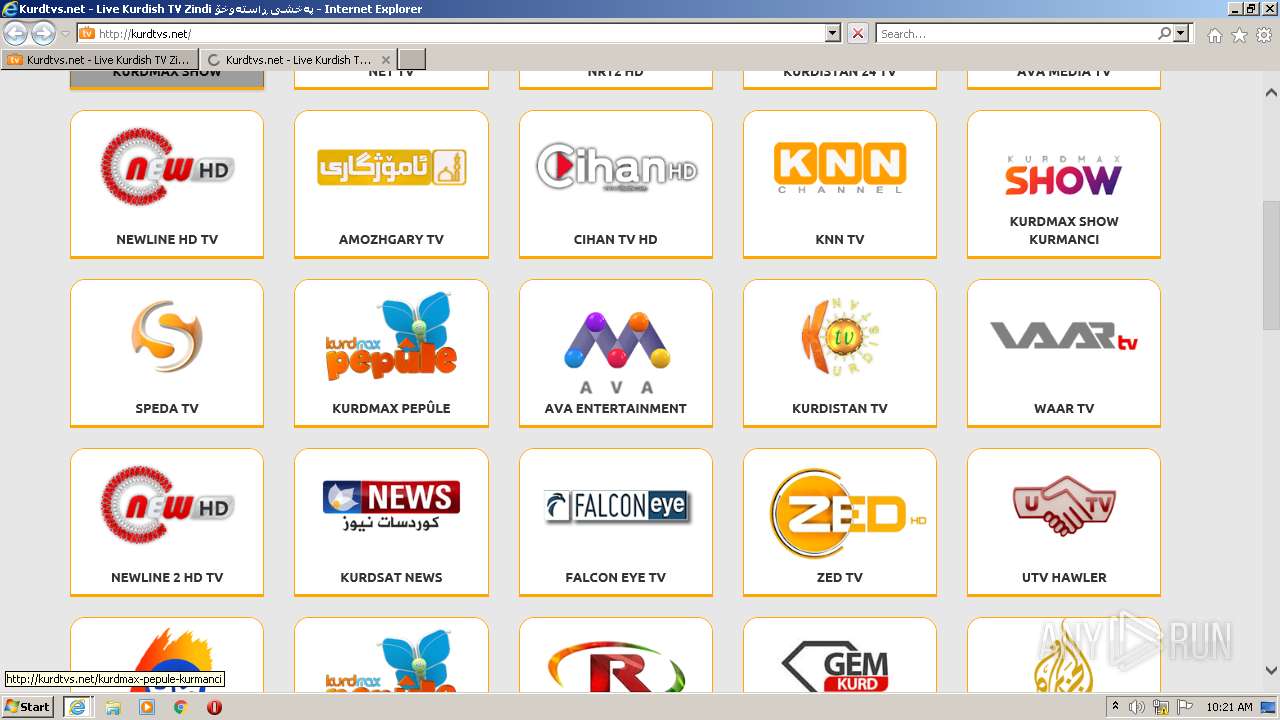The image size is (1280, 720).
Task: Open the Speda TV logo
Action: (x=167, y=336)
